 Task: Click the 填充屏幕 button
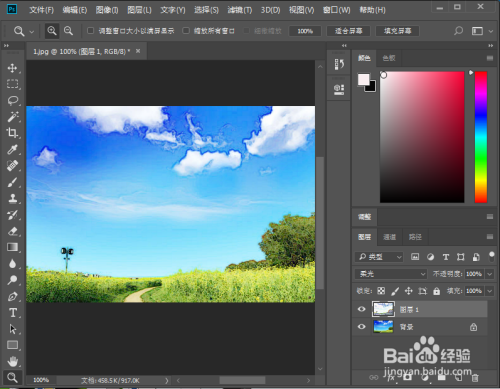pyautogui.click(x=397, y=31)
